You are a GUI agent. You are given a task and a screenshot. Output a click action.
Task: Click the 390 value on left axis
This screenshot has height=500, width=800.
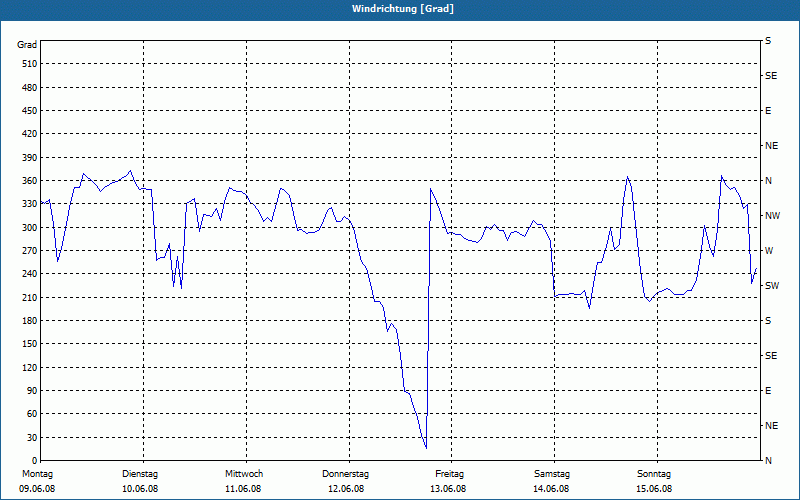click(x=29, y=158)
